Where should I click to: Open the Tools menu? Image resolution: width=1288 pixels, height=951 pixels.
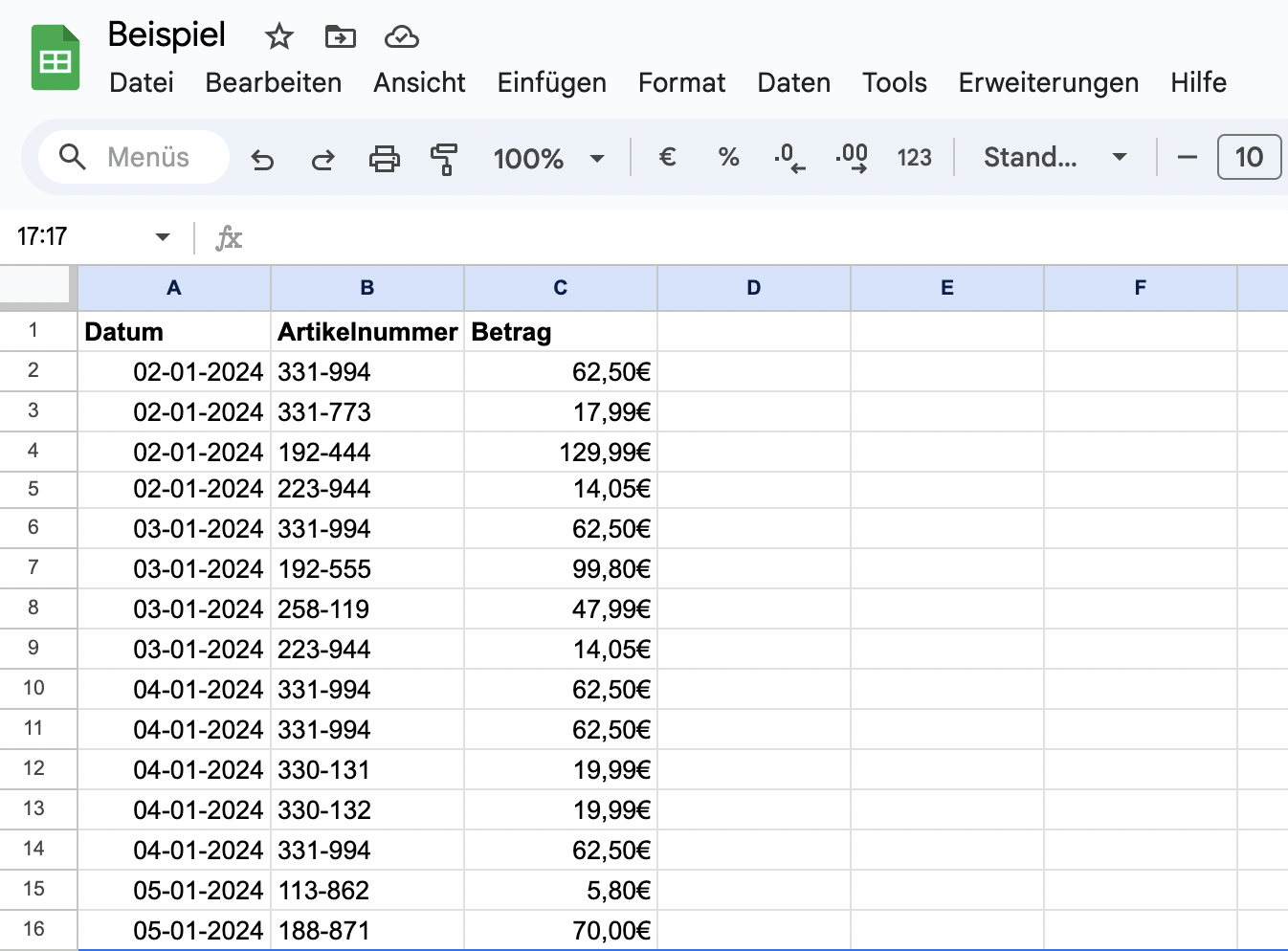coord(895,82)
